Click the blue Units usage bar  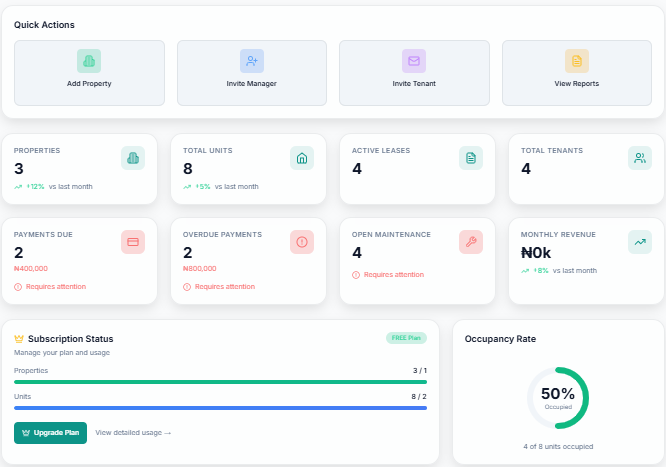[220, 408]
